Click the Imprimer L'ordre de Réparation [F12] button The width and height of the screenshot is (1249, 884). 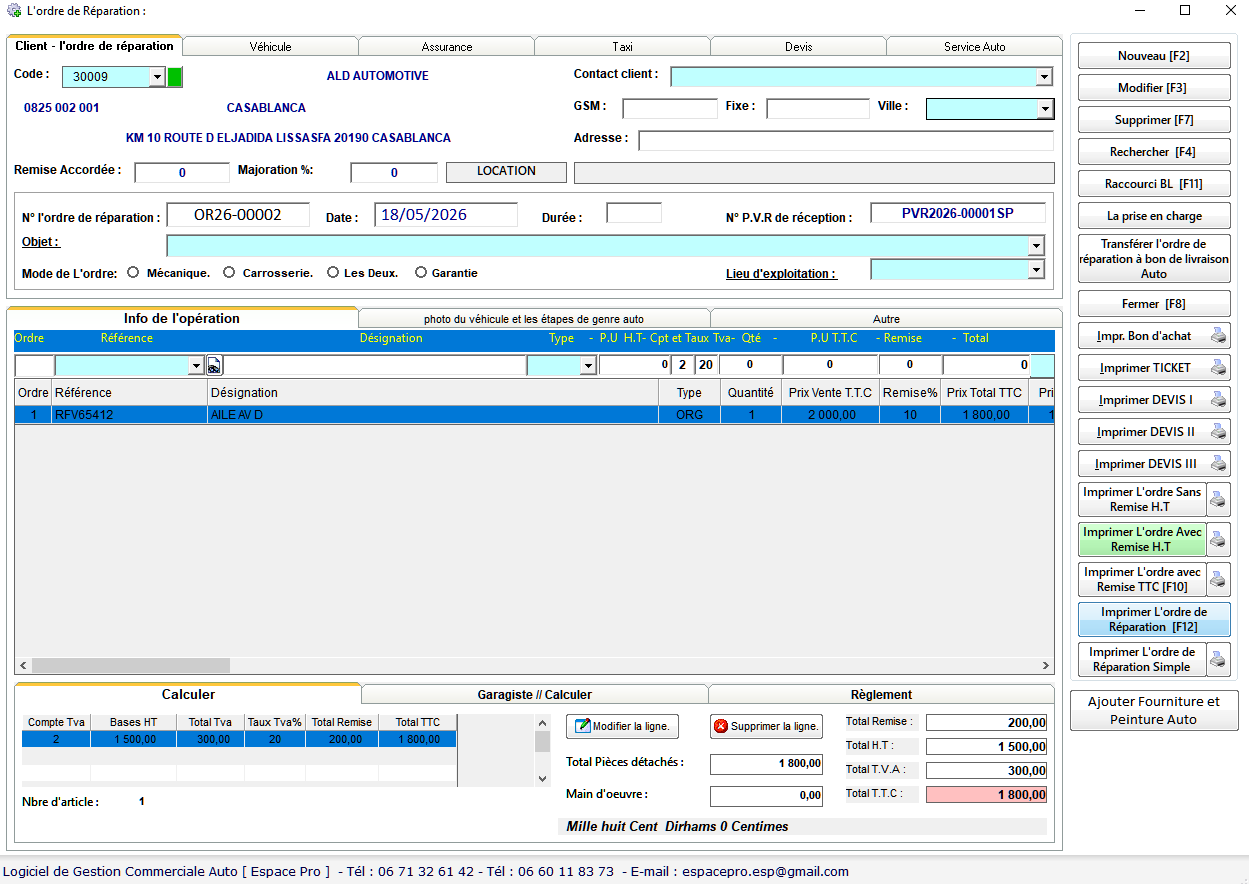1153,619
